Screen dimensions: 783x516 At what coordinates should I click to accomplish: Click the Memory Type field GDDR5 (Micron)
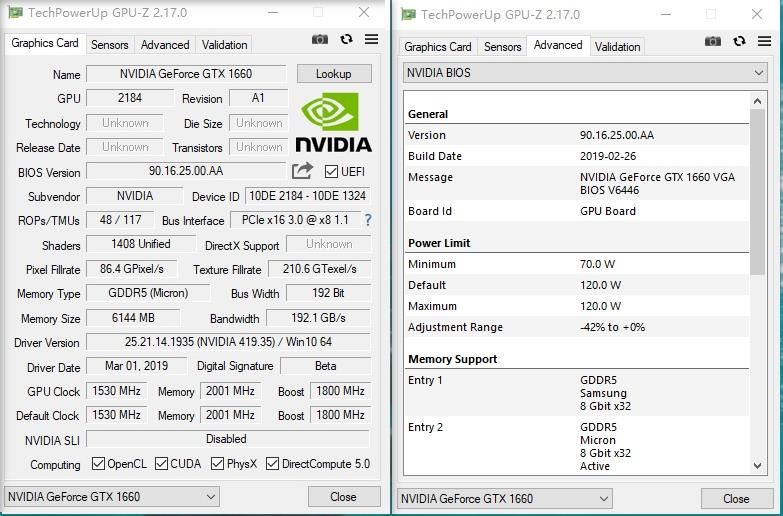pyautogui.click(x=148, y=293)
